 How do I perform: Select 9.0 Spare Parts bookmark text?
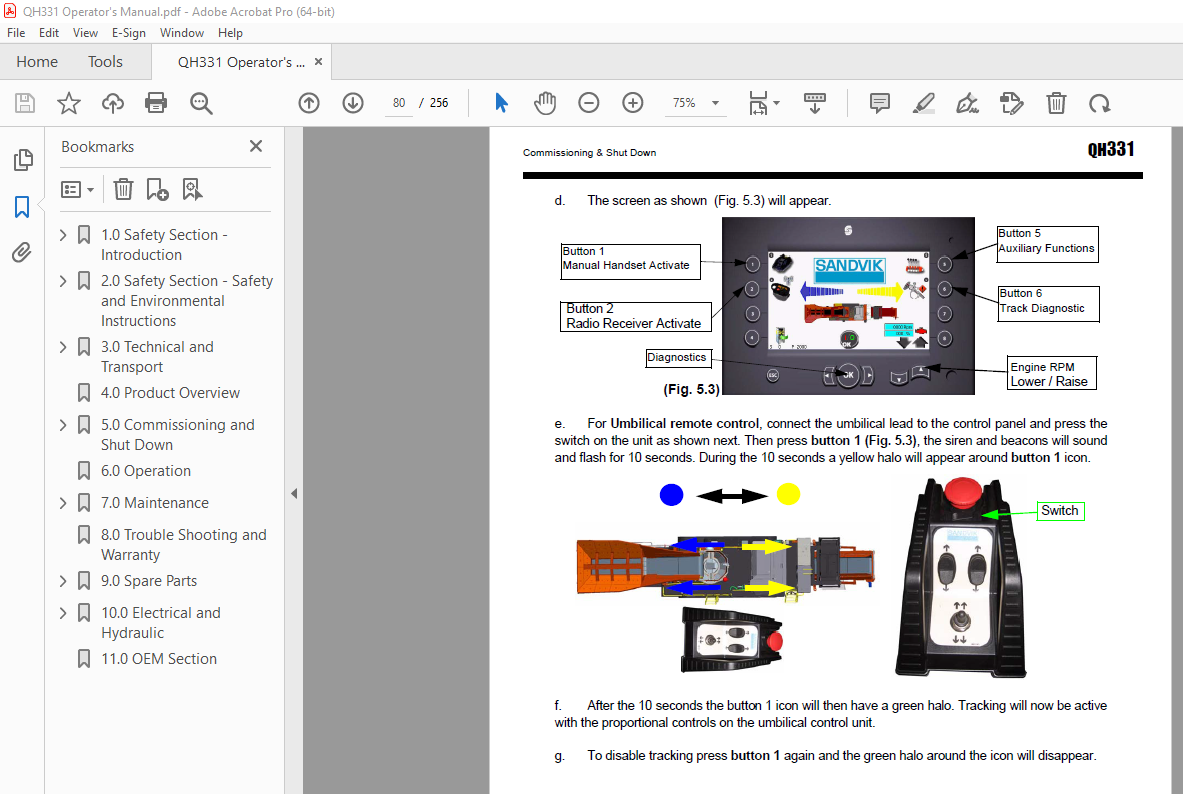tap(149, 581)
